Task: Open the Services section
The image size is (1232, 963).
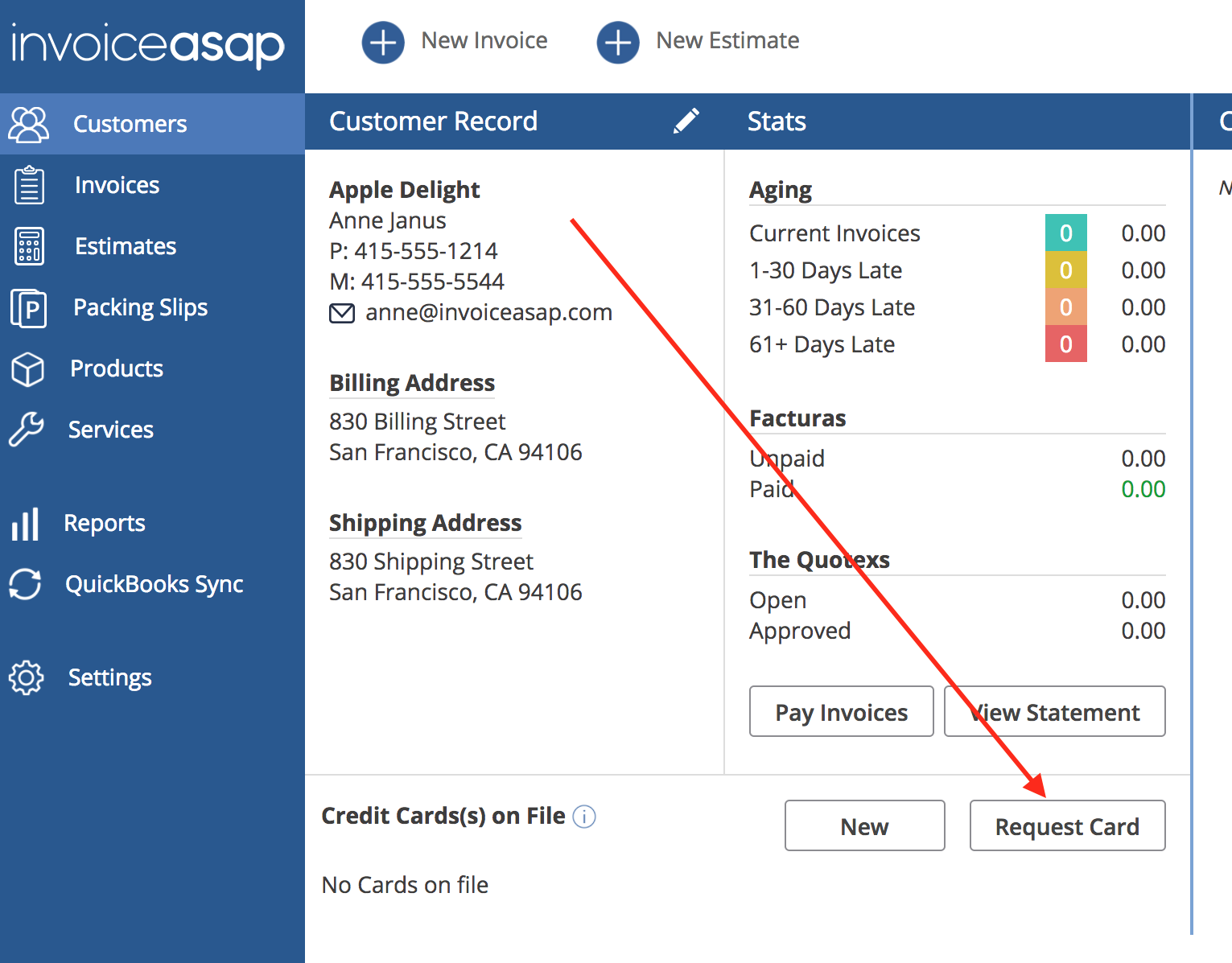Action: tap(111, 430)
